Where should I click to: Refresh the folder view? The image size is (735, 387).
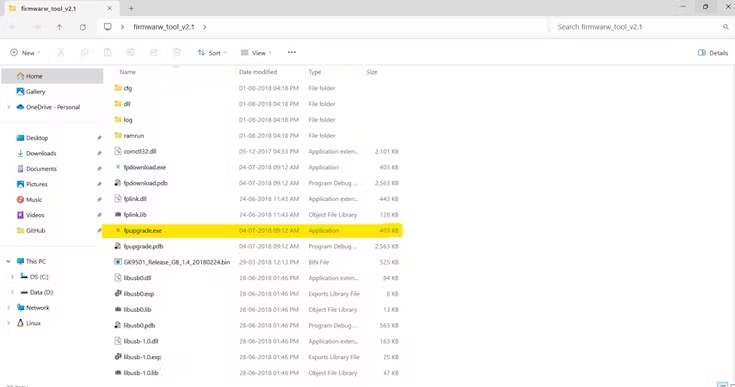coord(82,27)
